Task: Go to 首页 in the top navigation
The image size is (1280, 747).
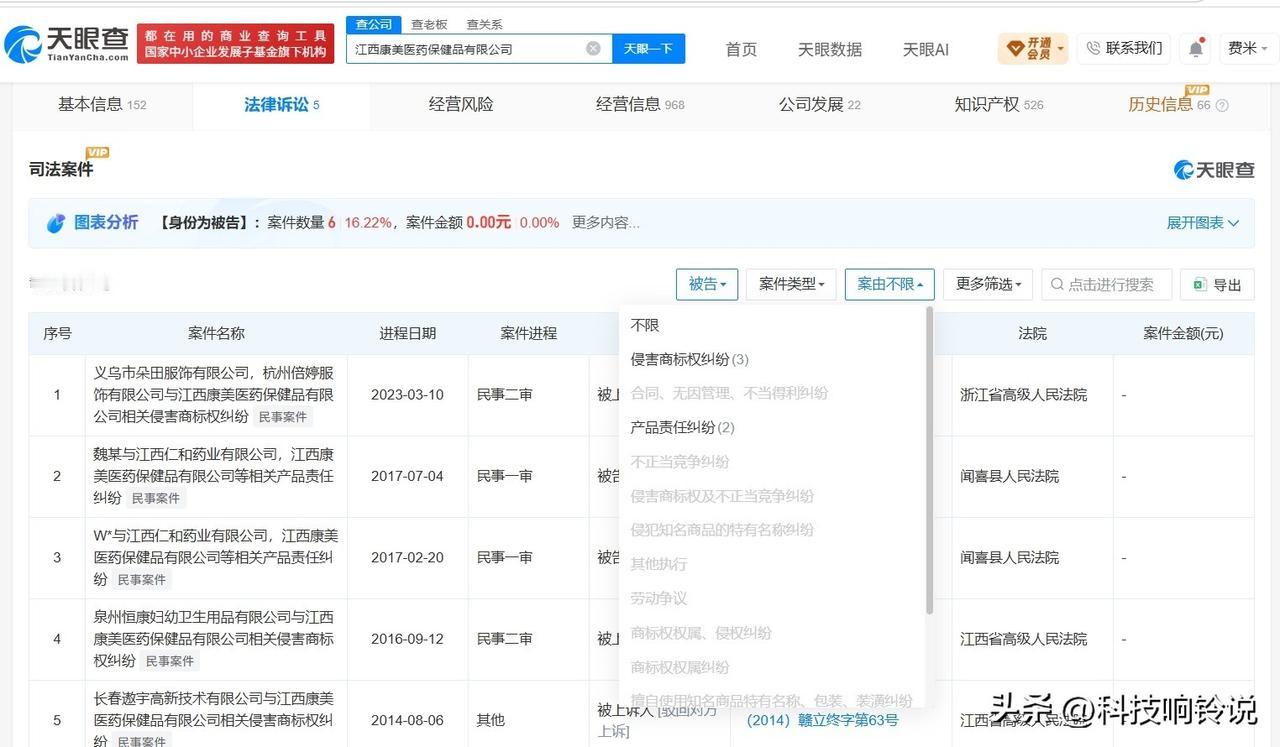Action: click(x=741, y=49)
